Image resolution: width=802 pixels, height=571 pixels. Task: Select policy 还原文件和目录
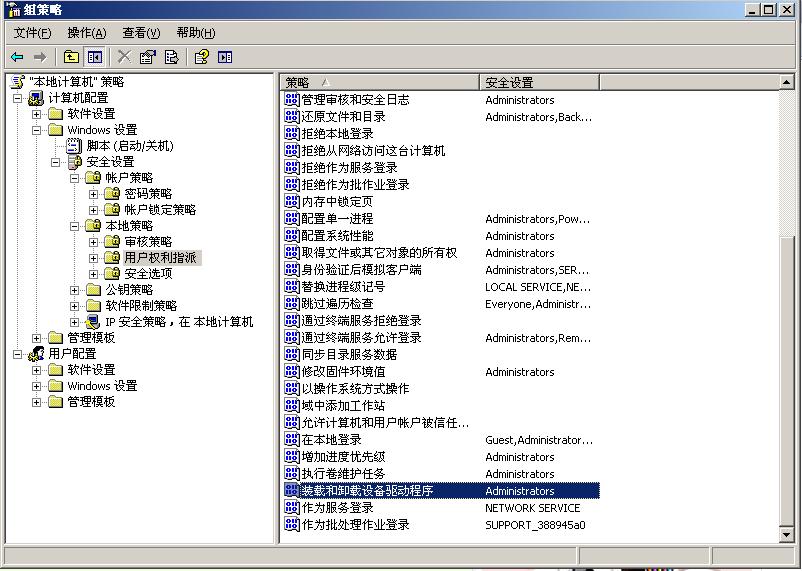tap(344, 117)
